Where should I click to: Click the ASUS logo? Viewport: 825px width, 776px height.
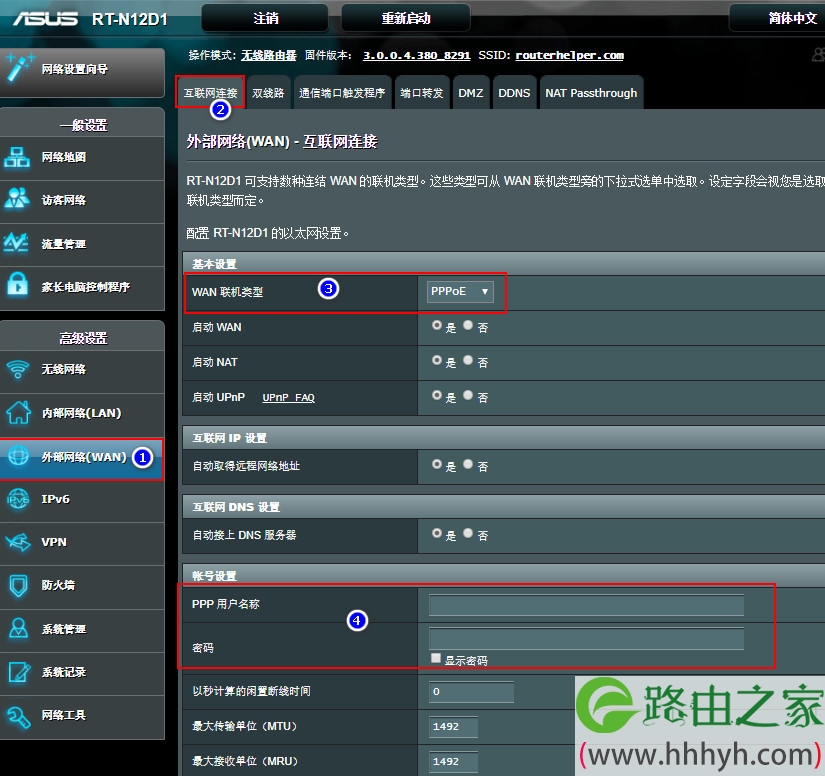click(x=46, y=19)
